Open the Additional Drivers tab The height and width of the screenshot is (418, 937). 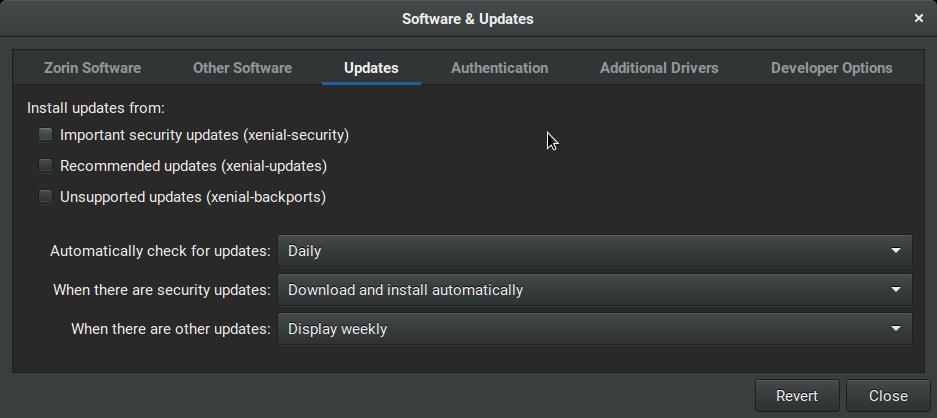[659, 68]
